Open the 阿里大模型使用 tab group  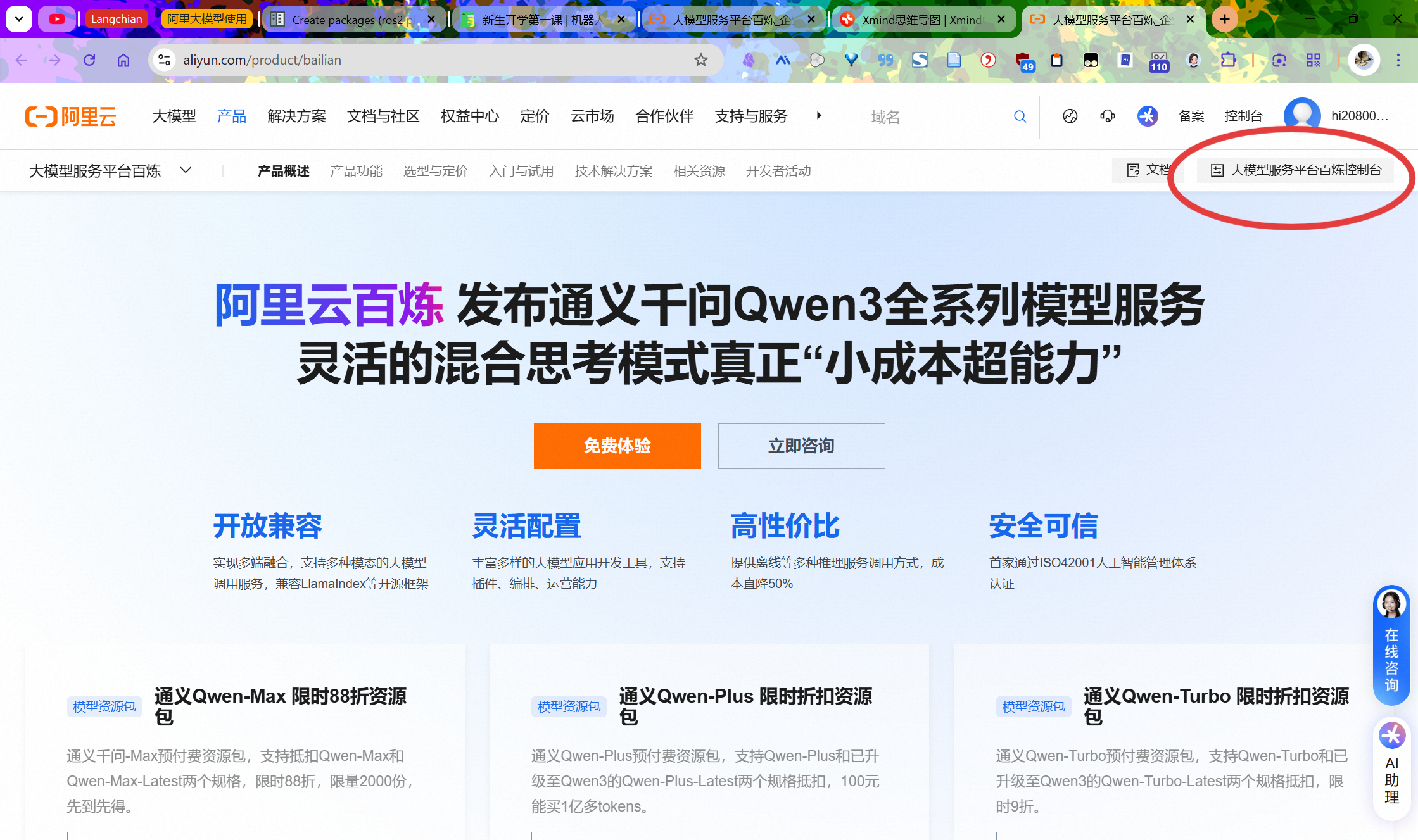pyautogui.click(x=207, y=19)
